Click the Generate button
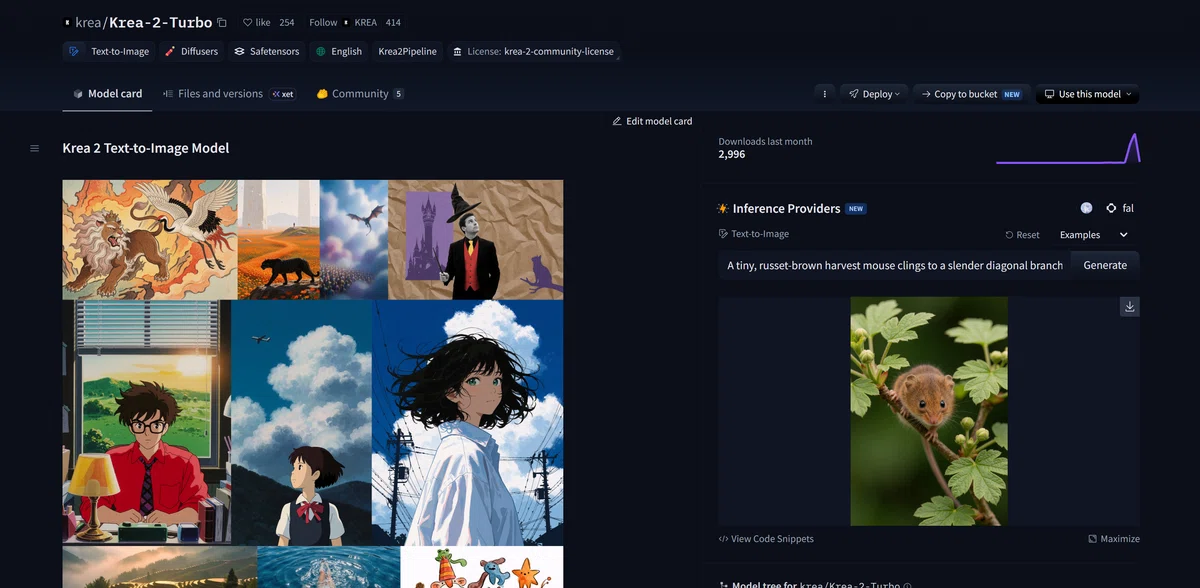Viewport: 1200px width, 588px height. [x=1105, y=265]
